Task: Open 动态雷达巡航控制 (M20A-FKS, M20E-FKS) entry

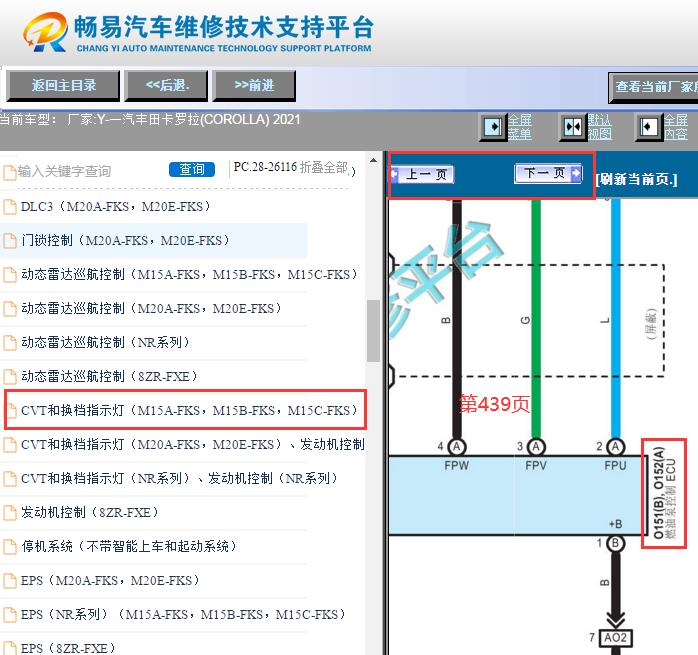Action: (x=151, y=308)
